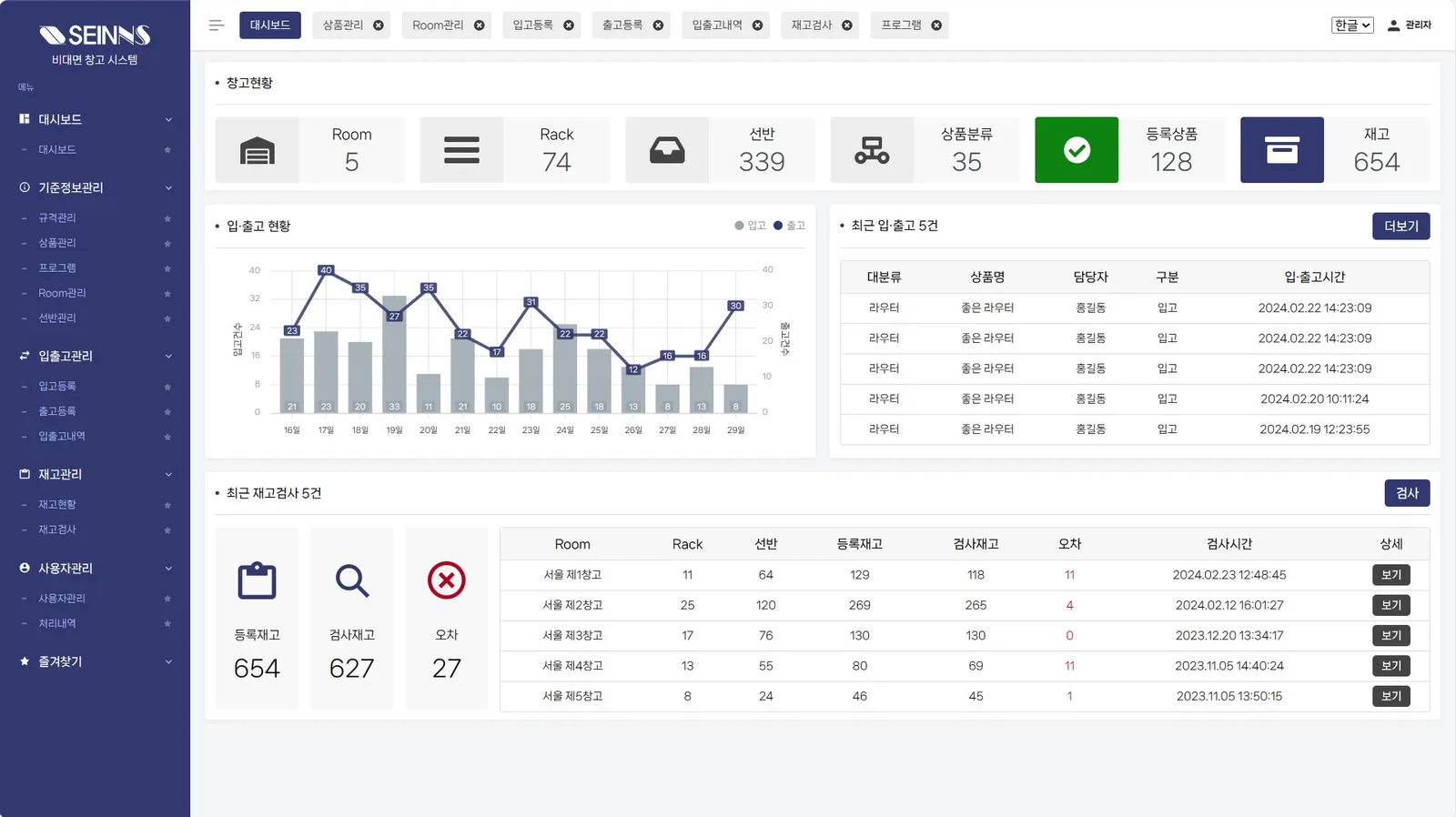Click the 선반 inbox tray icon
This screenshot has width=1456, height=817.
667,150
